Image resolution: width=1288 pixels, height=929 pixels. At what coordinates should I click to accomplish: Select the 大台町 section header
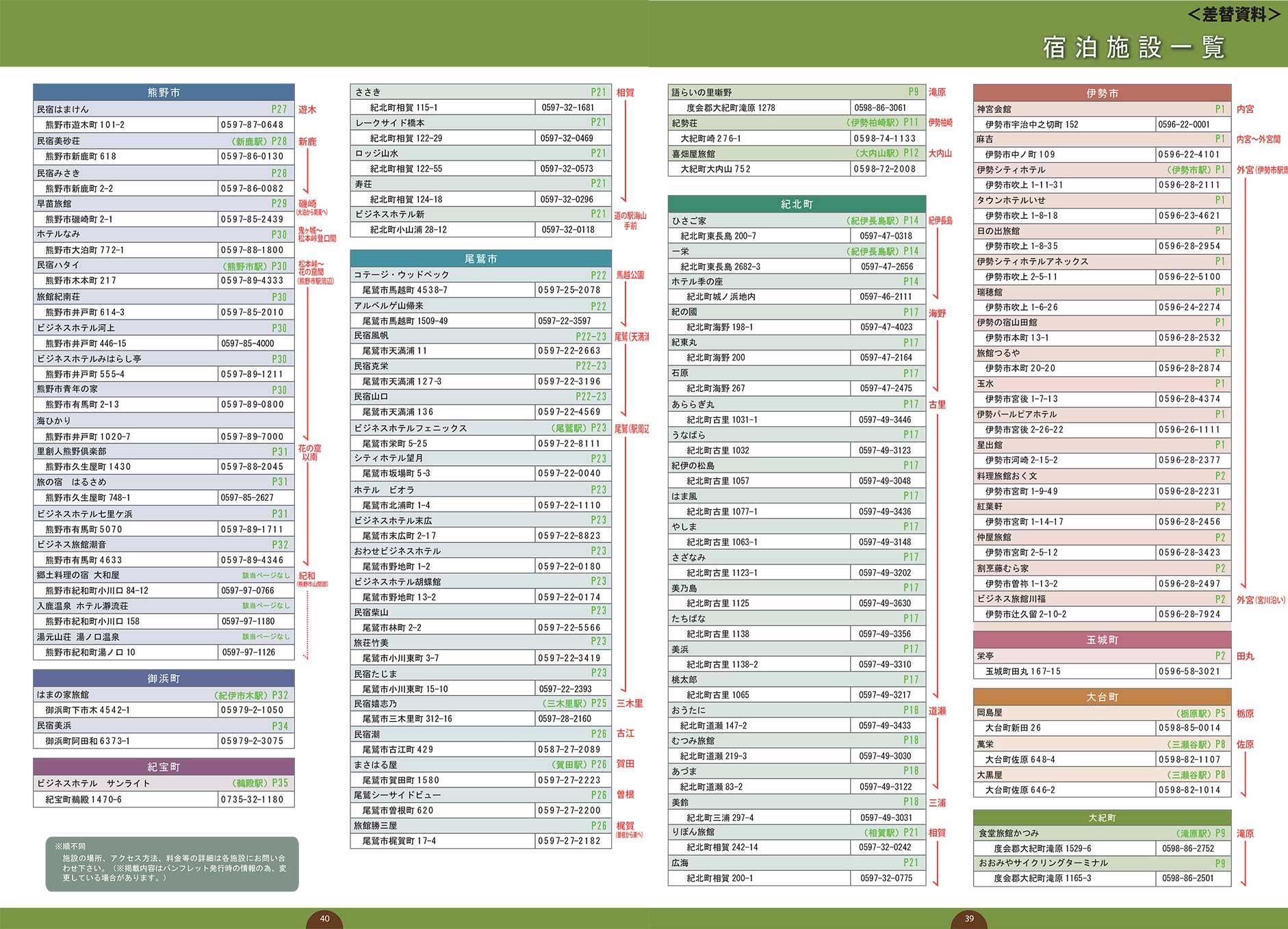pyautogui.click(x=1102, y=697)
